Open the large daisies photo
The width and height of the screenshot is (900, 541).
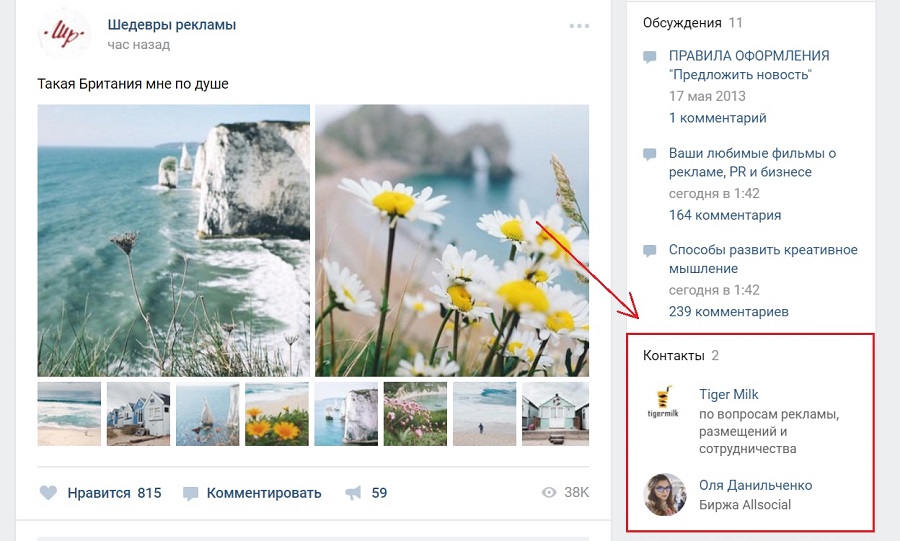point(452,241)
